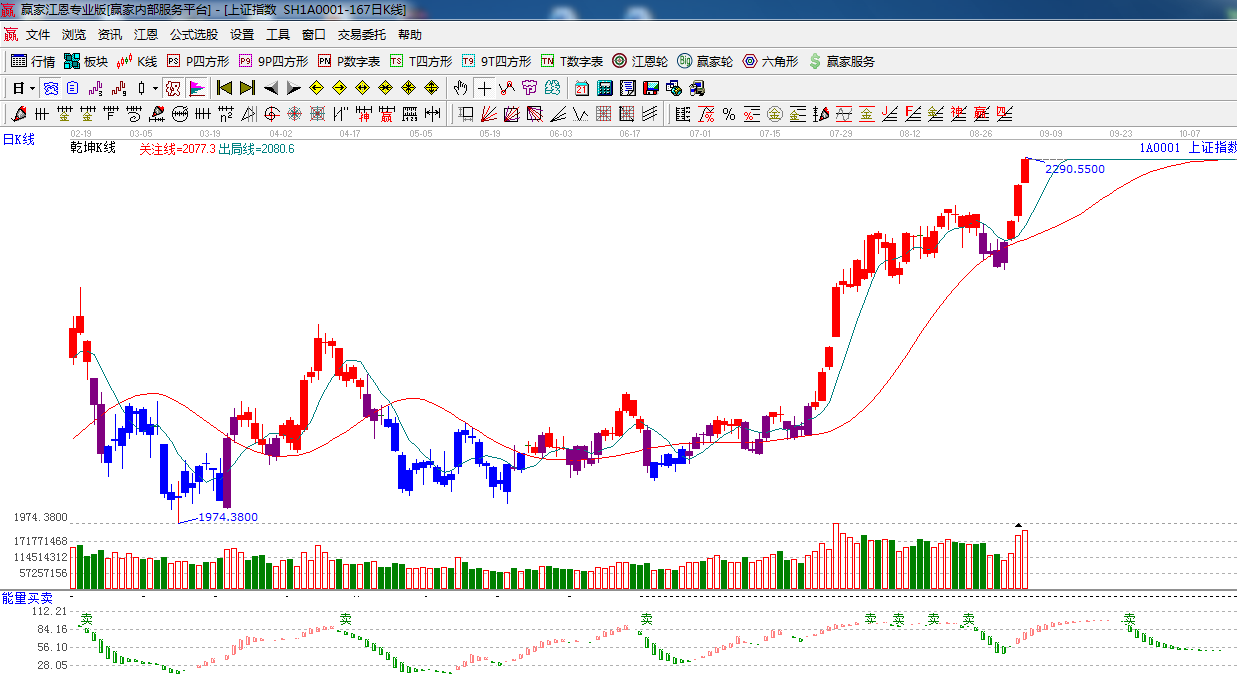Screen dimensions: 1237x681
Task: Click the 江恩轮 toolbar button
Action: tap(640, 61)
